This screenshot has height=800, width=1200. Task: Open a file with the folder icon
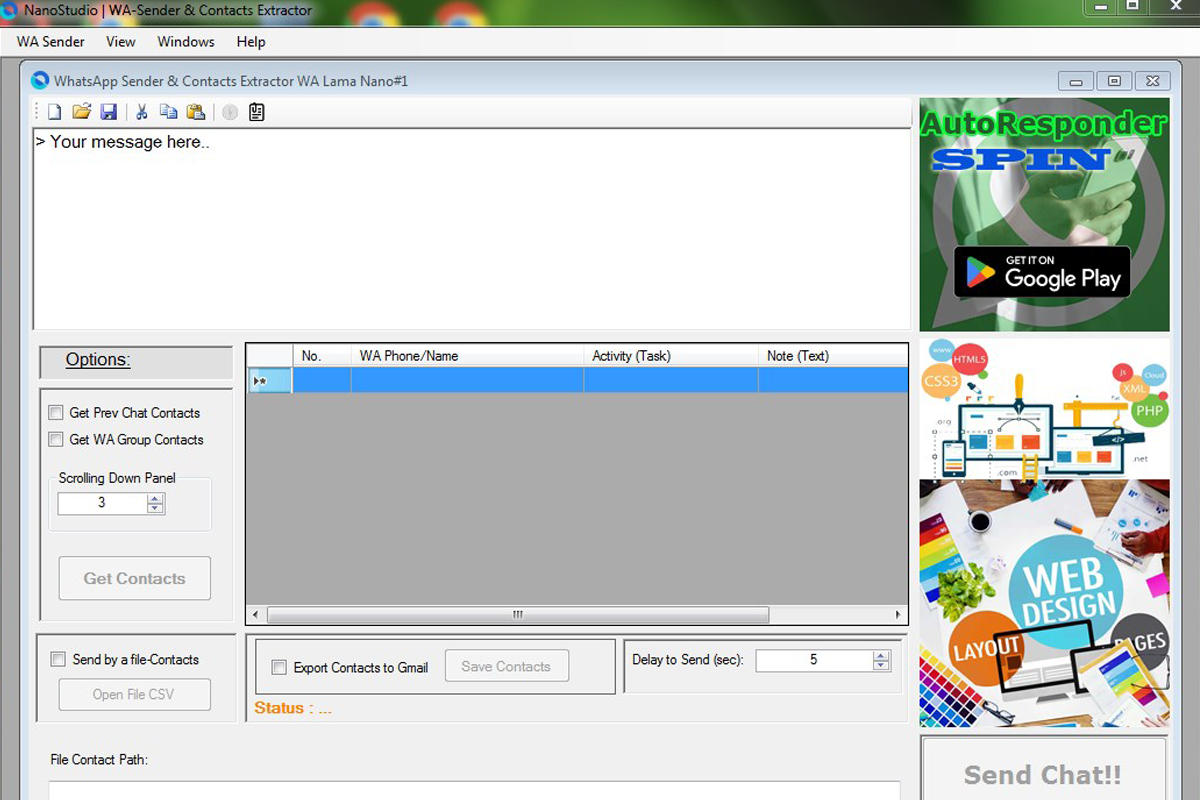[82, 112]
